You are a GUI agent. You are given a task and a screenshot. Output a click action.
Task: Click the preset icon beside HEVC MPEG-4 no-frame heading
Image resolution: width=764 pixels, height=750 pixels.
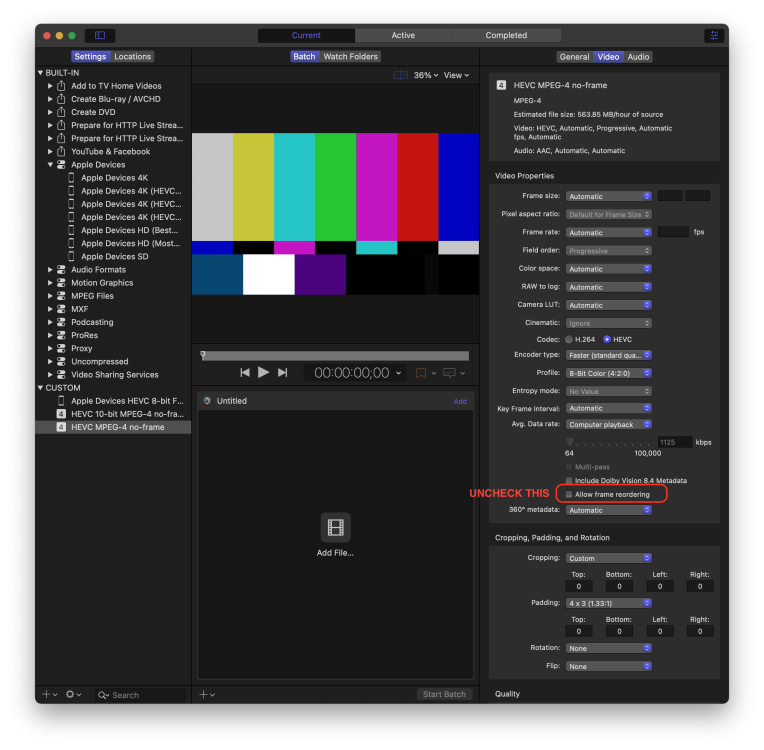(501, 85)
